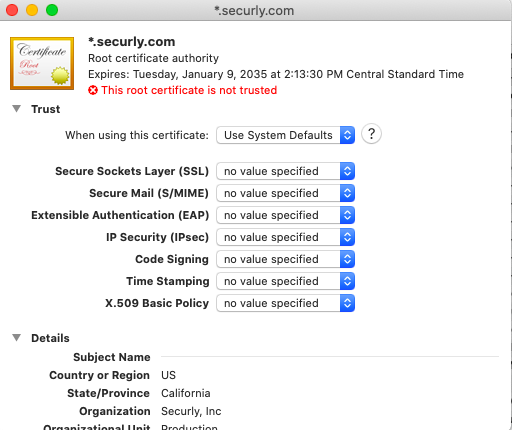Open the help question mark button
Screen dimensions: 512x430
[371, 134]
